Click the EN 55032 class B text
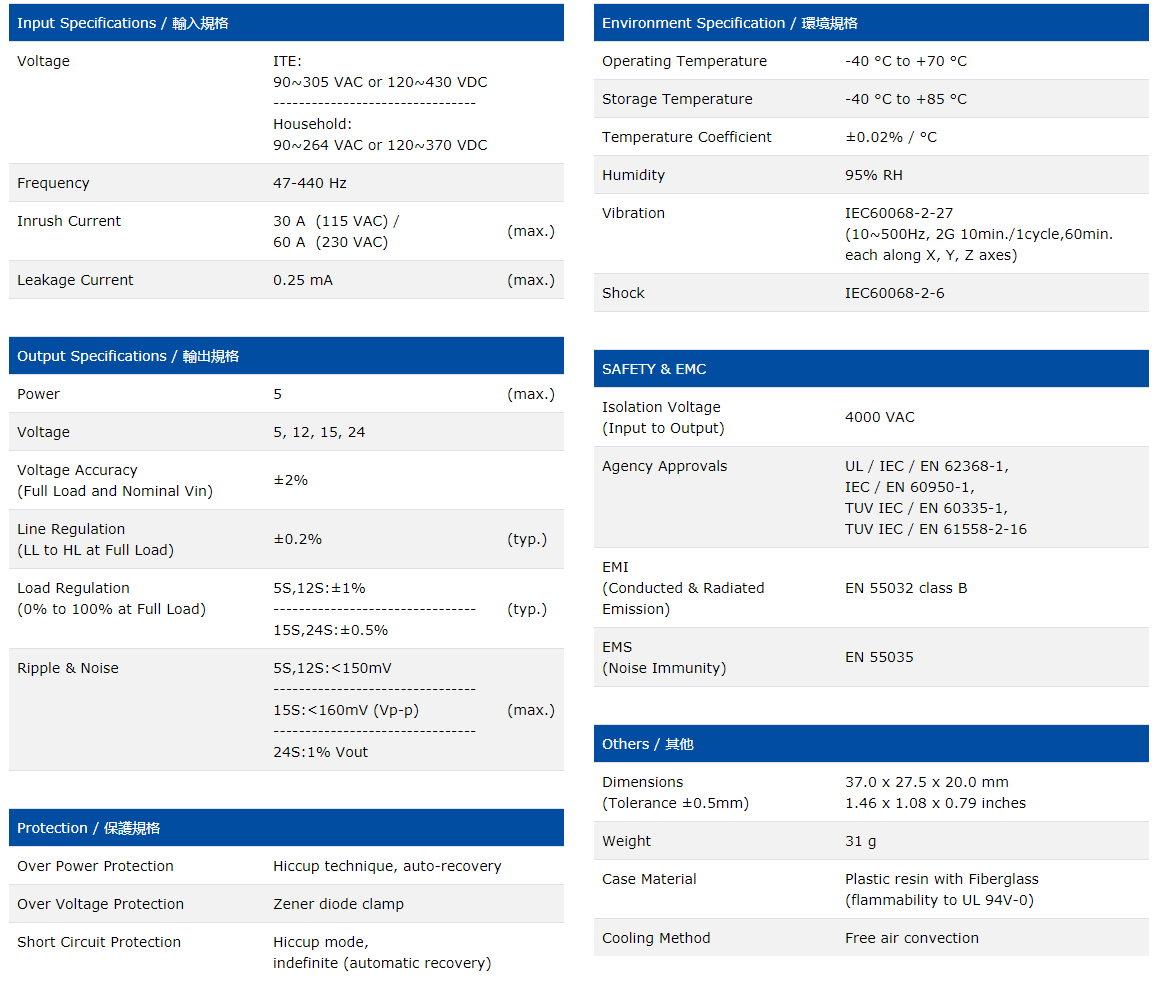 [906, 588]
